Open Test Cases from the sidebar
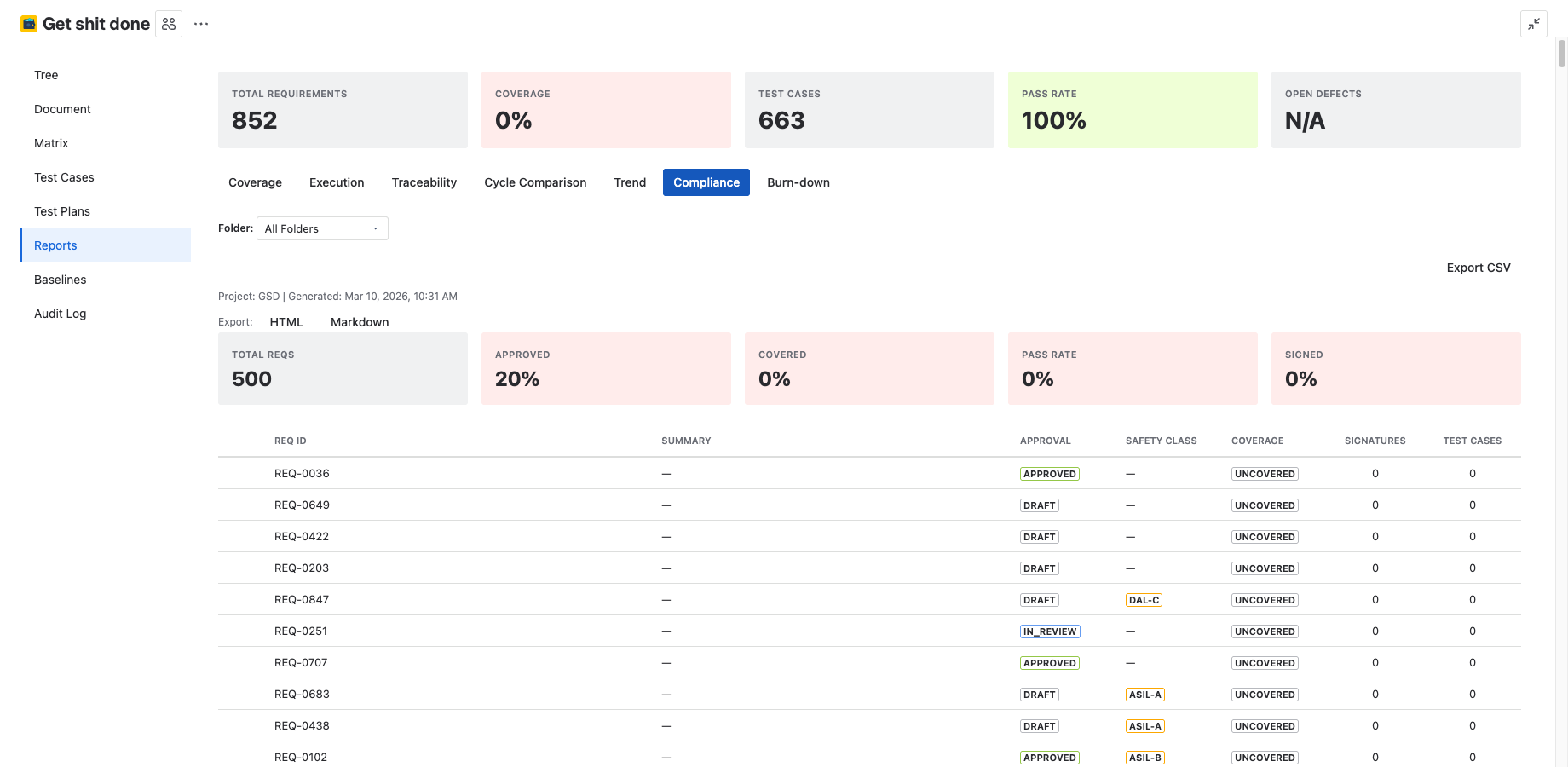1568x767 pixels. [64, 177]
